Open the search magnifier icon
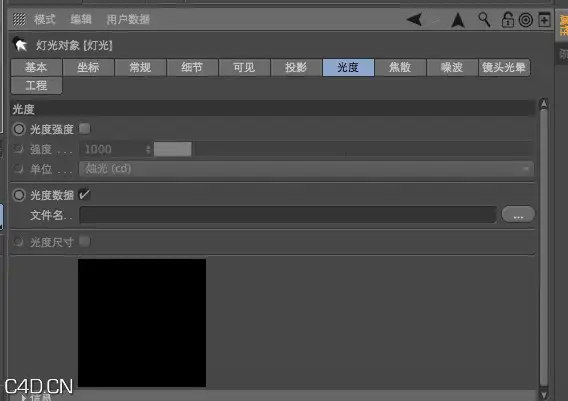The width and height of the screenshot is (568, 401). 484,20
